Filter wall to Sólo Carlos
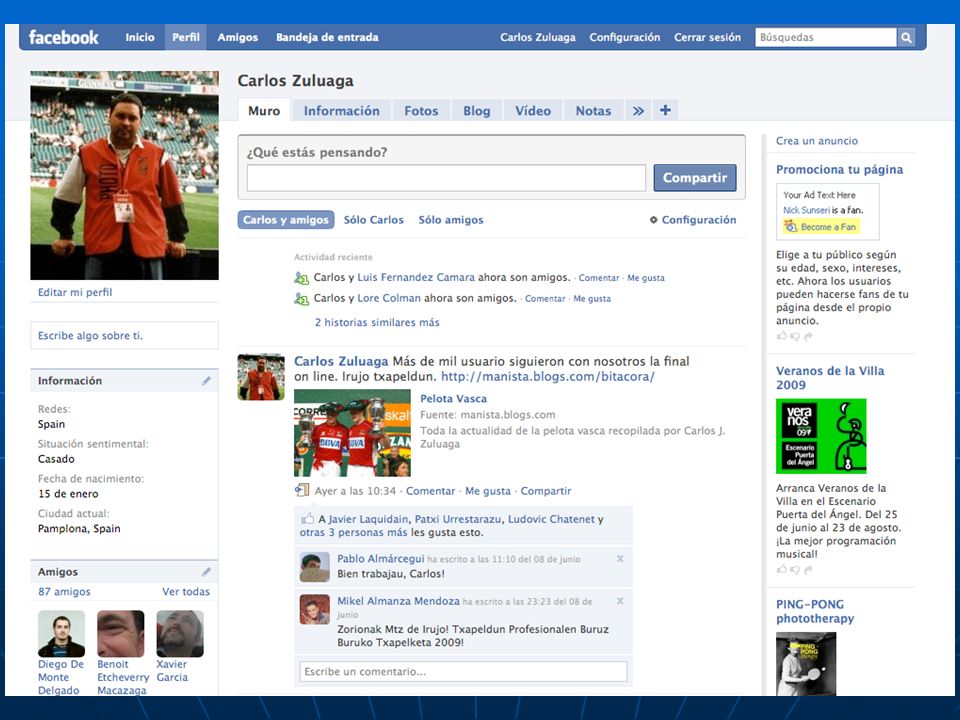Viewport: 960px width, 720px height. tap(373, 220)
